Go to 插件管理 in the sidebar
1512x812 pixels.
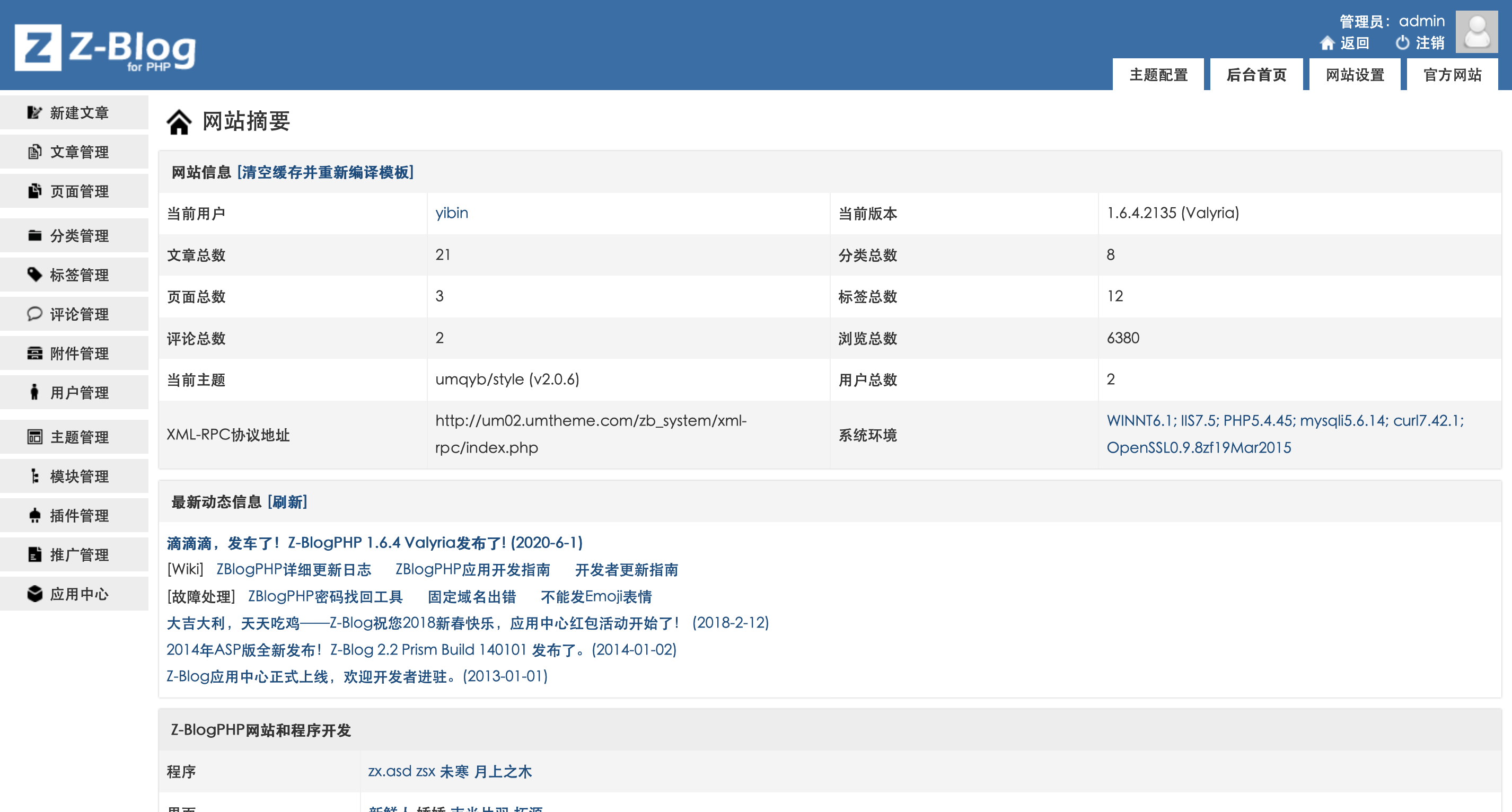[74, 516]
